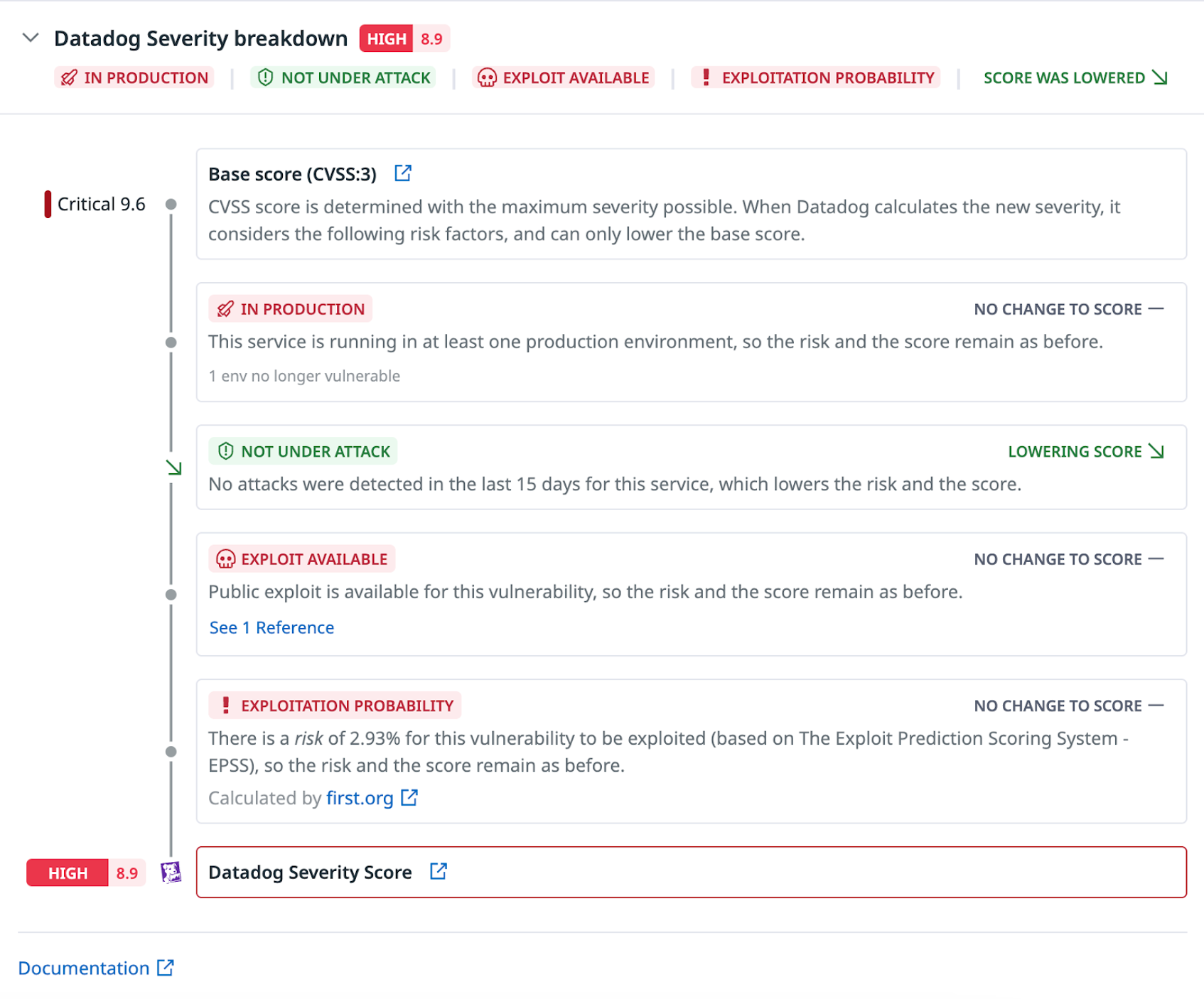Open the See 1 Reference link
The height and width of the screenshot is (999, 1204).
pyautogui.click(x=271, y=627)
